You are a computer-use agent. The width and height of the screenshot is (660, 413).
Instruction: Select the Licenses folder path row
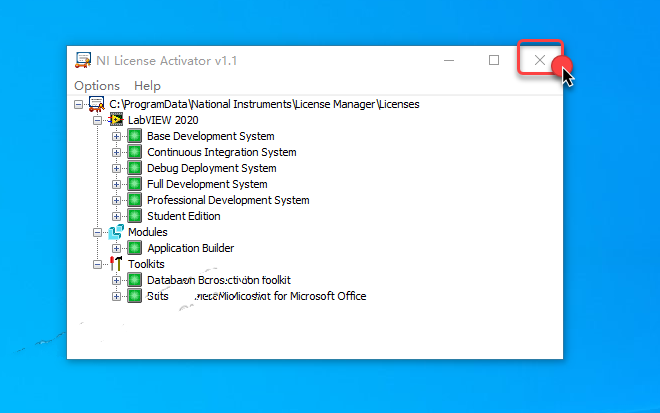coord(264,104)
